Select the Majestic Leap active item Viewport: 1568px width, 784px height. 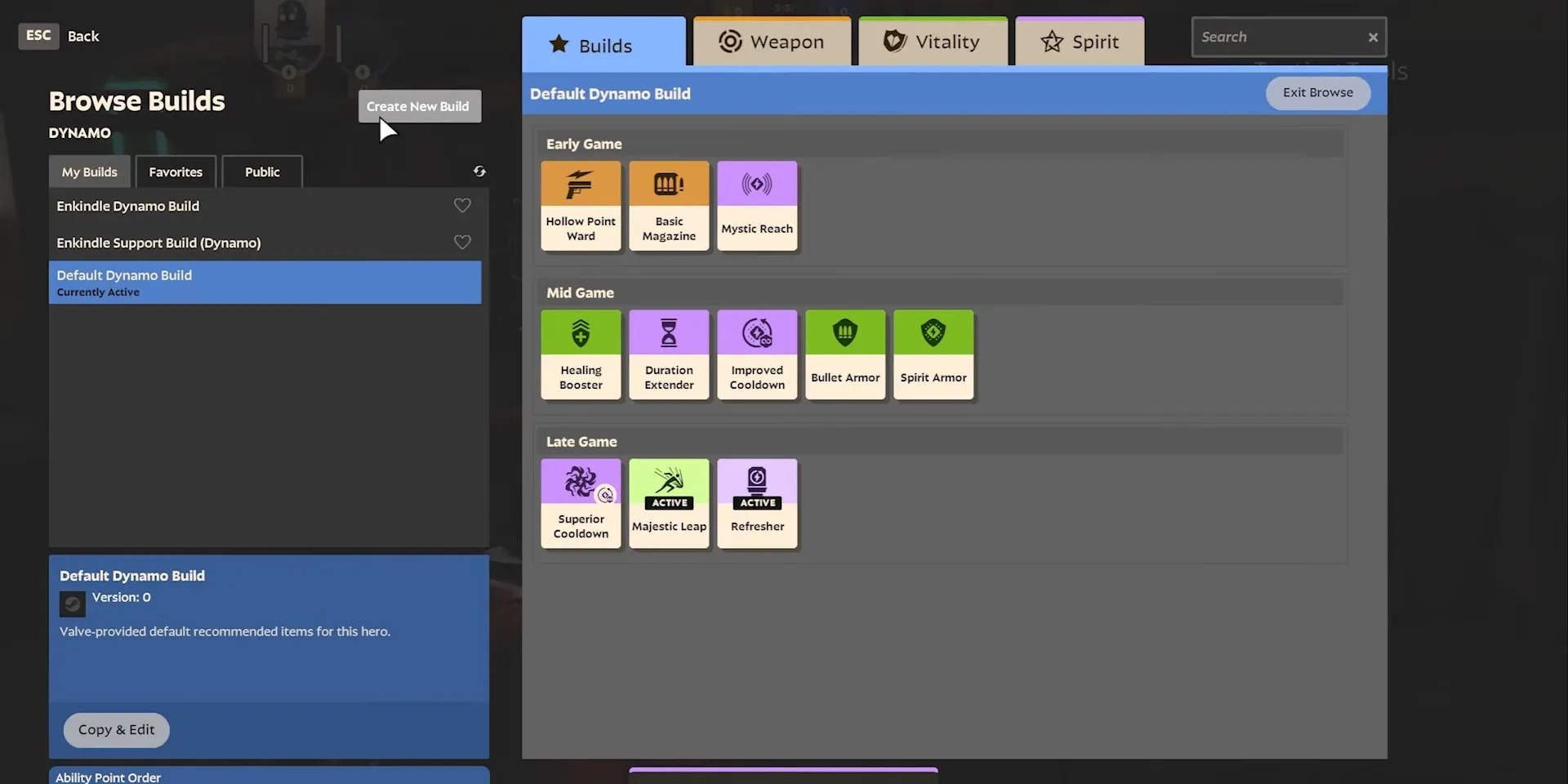coord(669,503)
